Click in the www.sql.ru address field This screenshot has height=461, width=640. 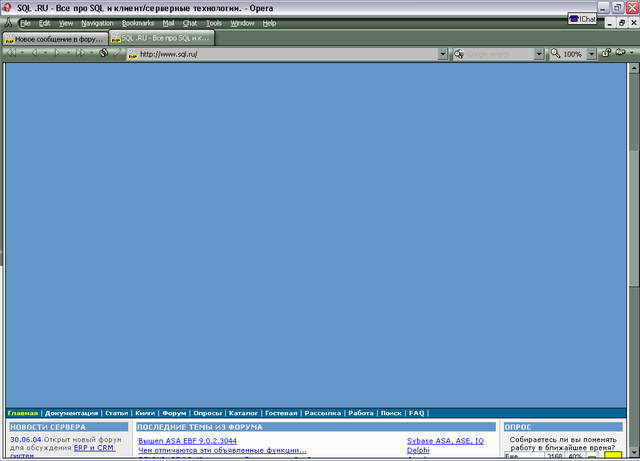pyautogui.click(x=280, y=54)
